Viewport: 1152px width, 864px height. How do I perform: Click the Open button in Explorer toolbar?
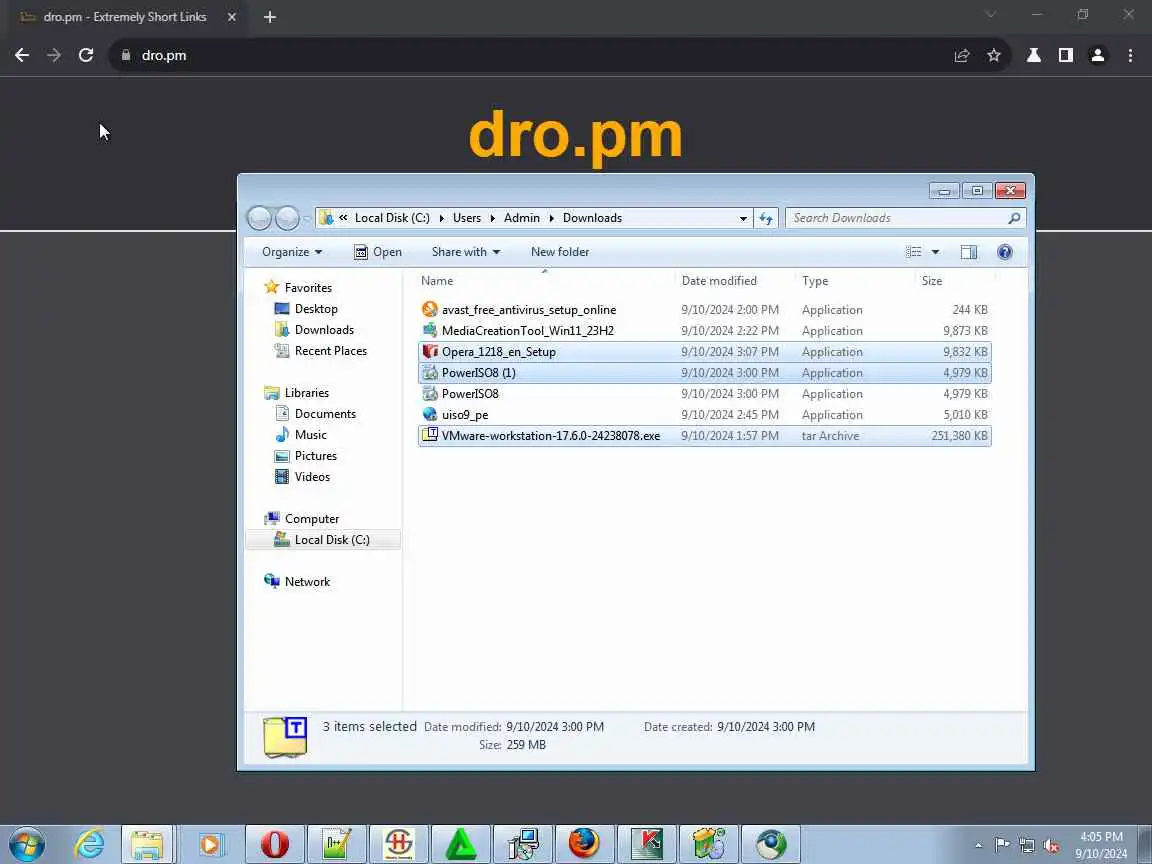378,252
